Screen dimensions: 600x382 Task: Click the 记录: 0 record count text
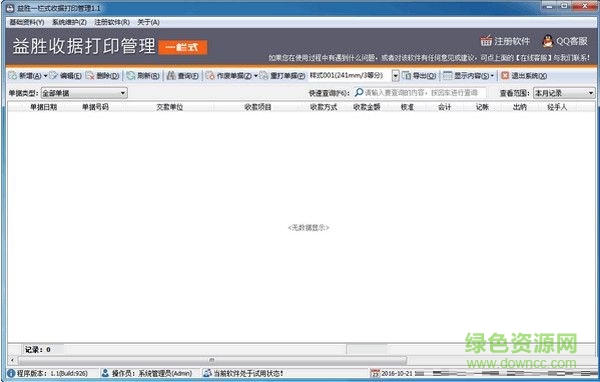tap(38, 349)
